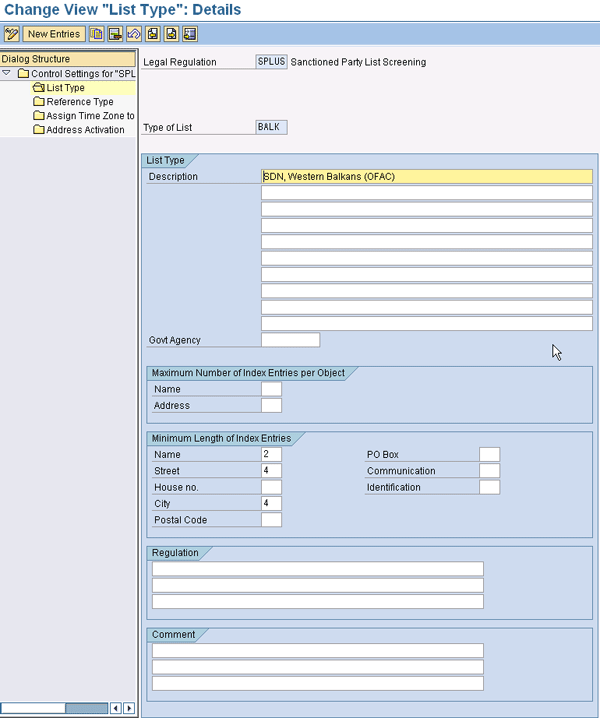Screen dimensions: 600x718
Task: Click the Undo Change arrow icon
Action: pyautogui.click(x=133, y=34)
